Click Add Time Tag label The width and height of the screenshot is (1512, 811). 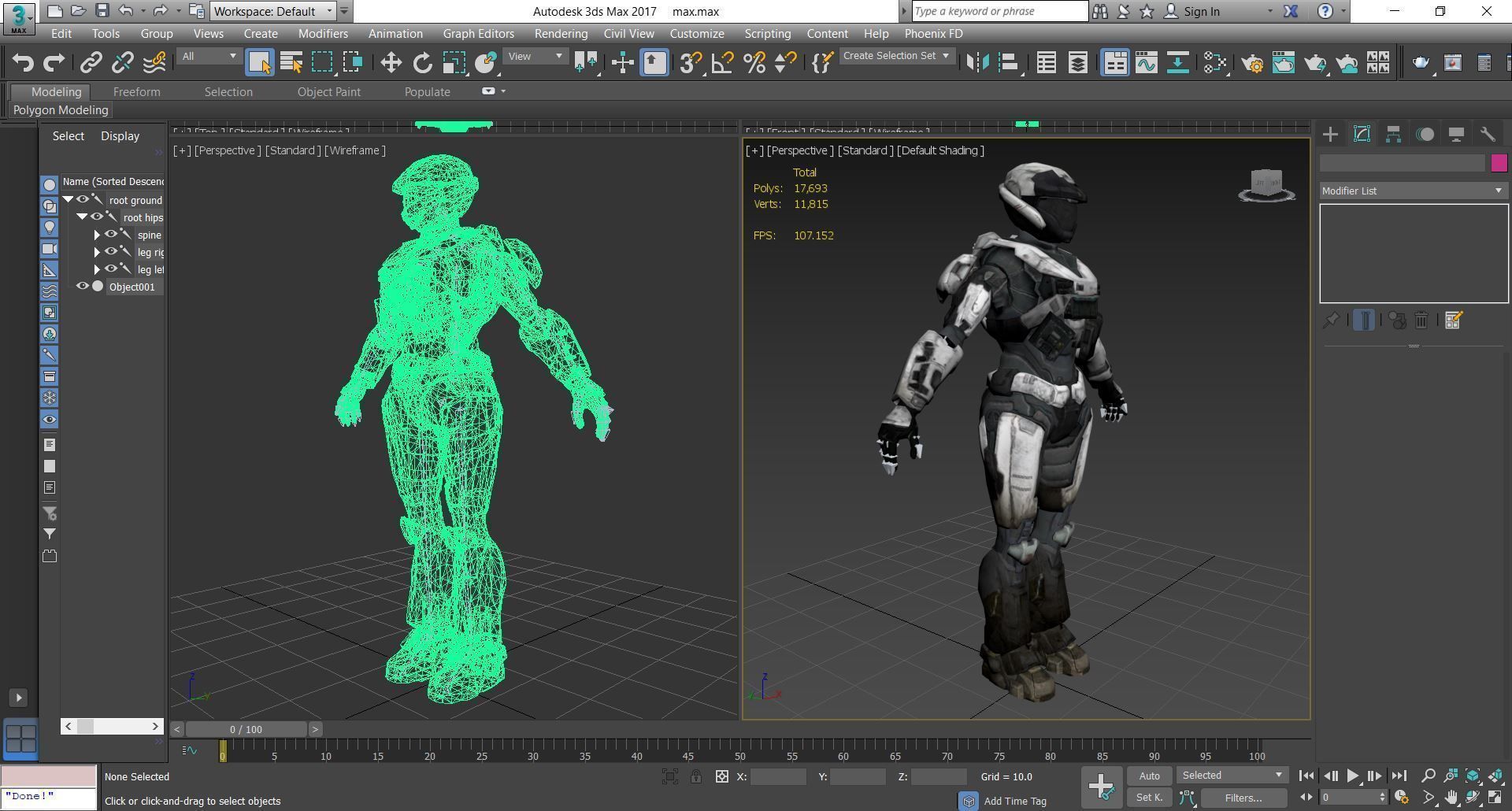point(1015,802)
